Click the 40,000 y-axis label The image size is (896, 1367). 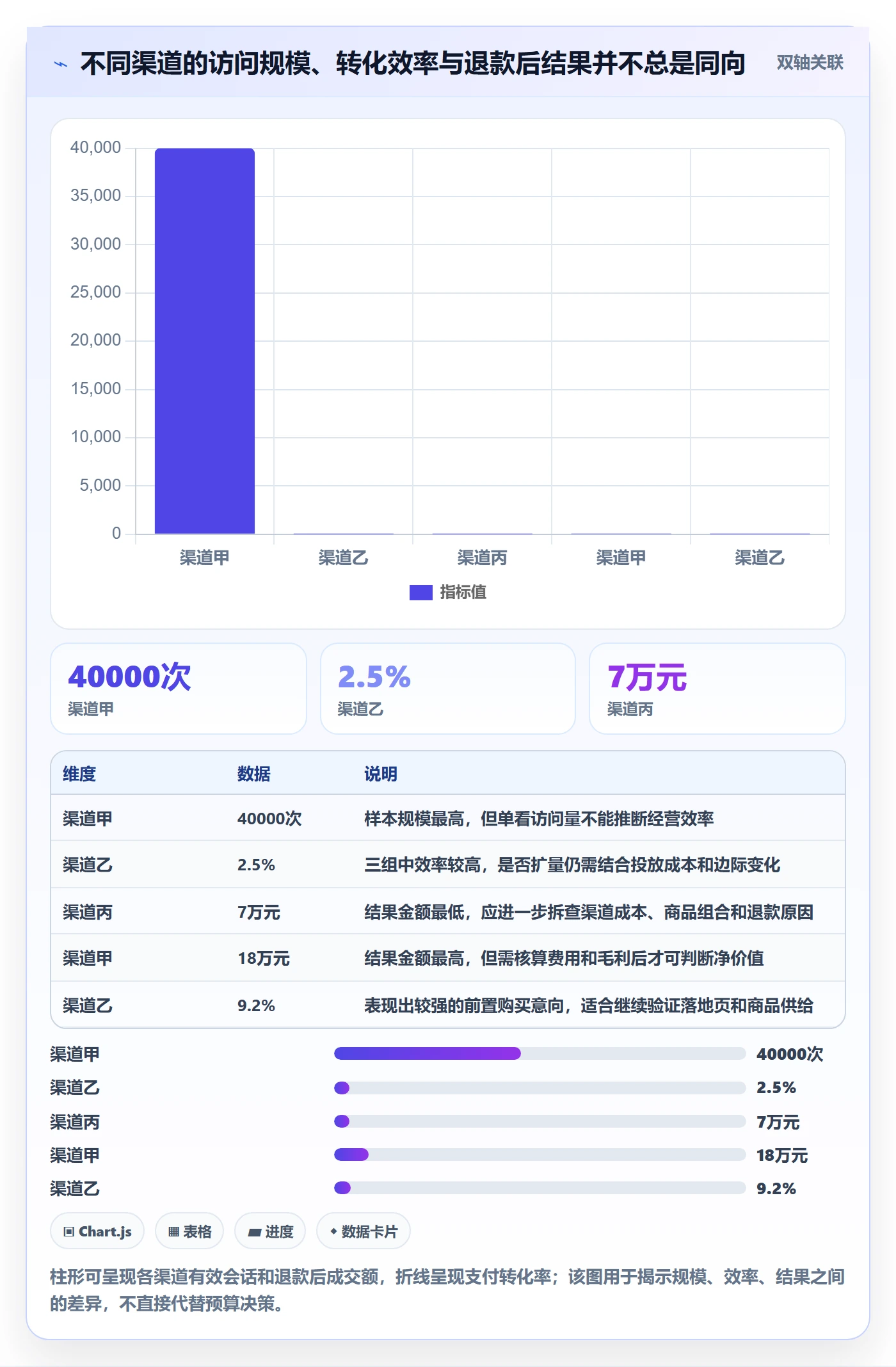point(95,147)
